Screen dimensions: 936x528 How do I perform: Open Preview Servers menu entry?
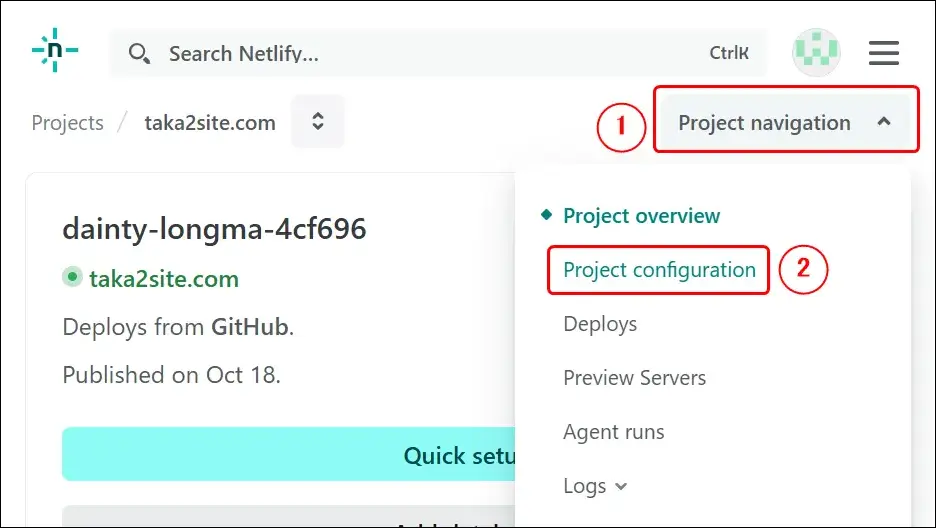click(634, 378)
